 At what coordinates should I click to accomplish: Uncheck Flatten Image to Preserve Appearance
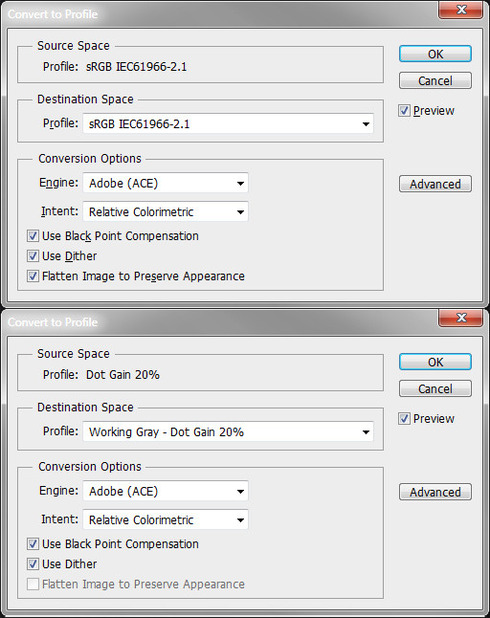tap(33, 276)
